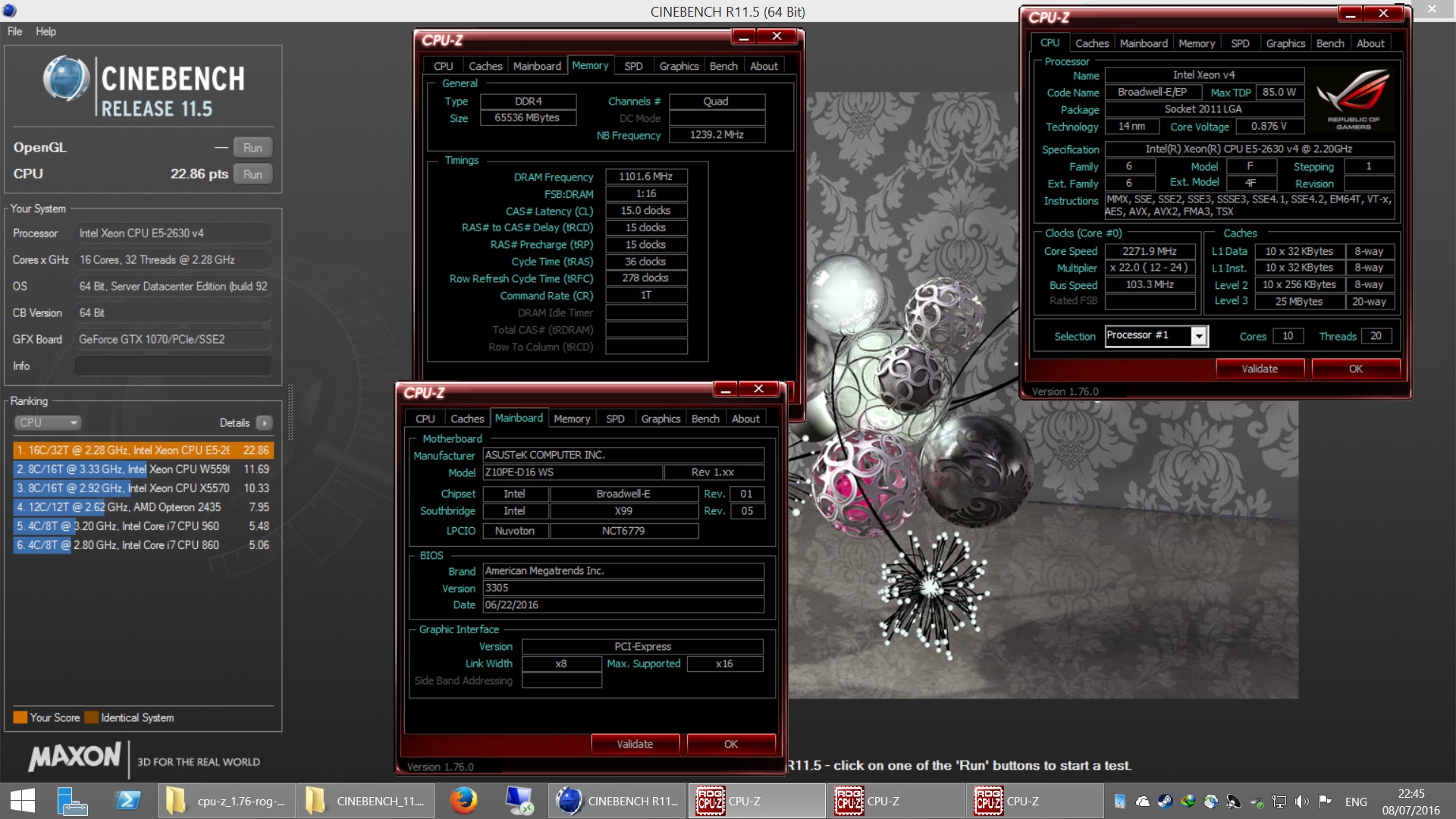The height and width of the screenshot is (819, 1456).
Task: Click the mainboard Model field Z10PE-D16 WS
Action: click(x=573, y=472)
